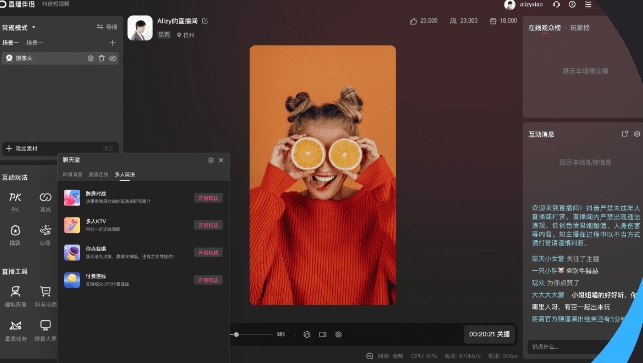Click the location tag under room title
This screenshot has height=363, width=643.
(x=185, y=35)
